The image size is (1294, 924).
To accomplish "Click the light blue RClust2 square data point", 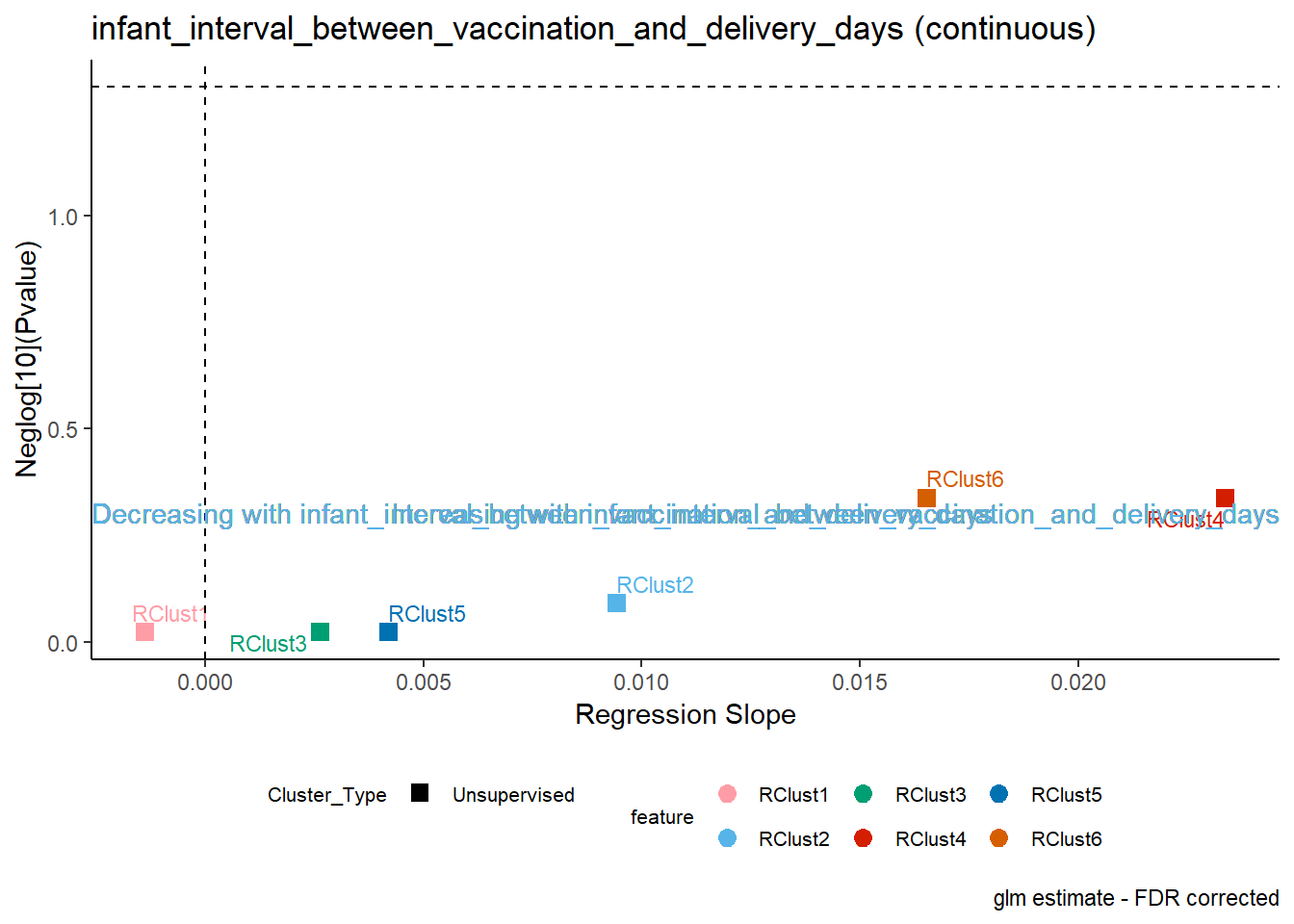I will click(617, 603).
